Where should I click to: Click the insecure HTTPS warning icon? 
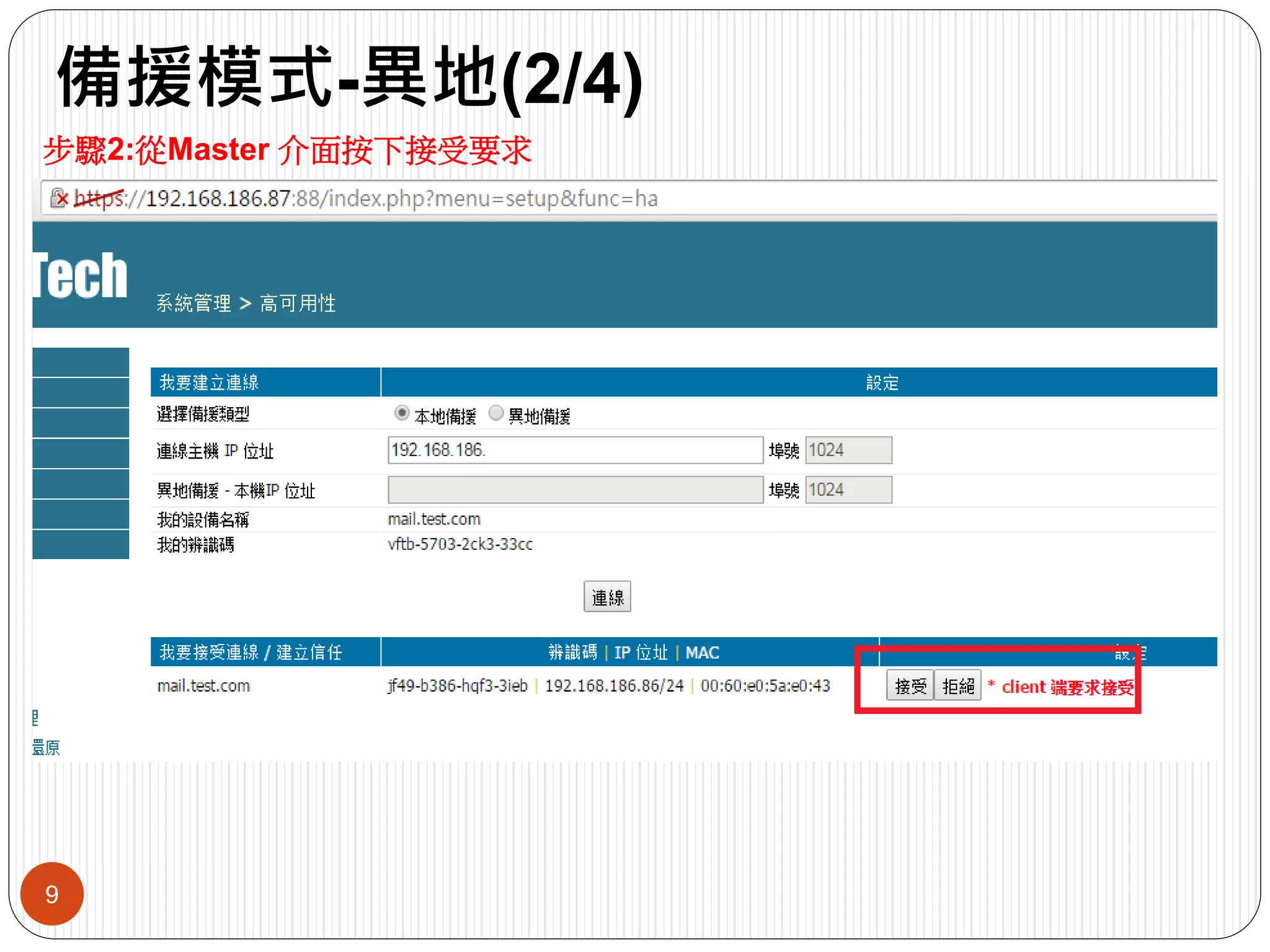click(60, 198)
